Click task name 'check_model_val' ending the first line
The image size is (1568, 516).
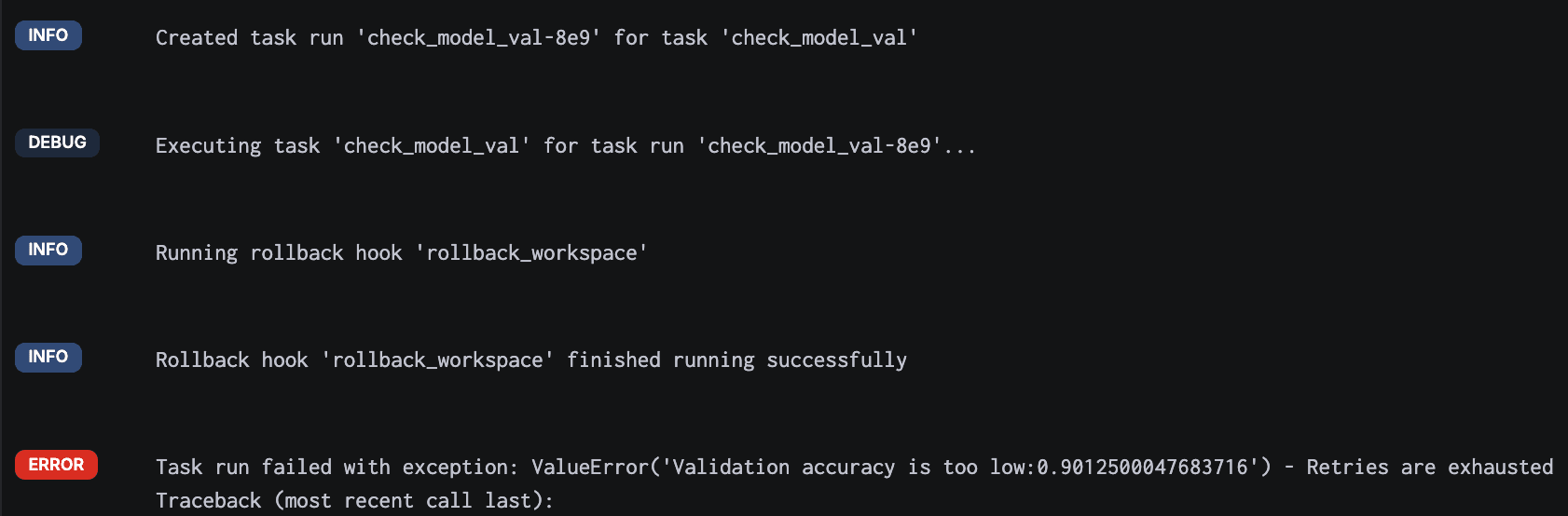pyautogui.click(x=819, y=38)
